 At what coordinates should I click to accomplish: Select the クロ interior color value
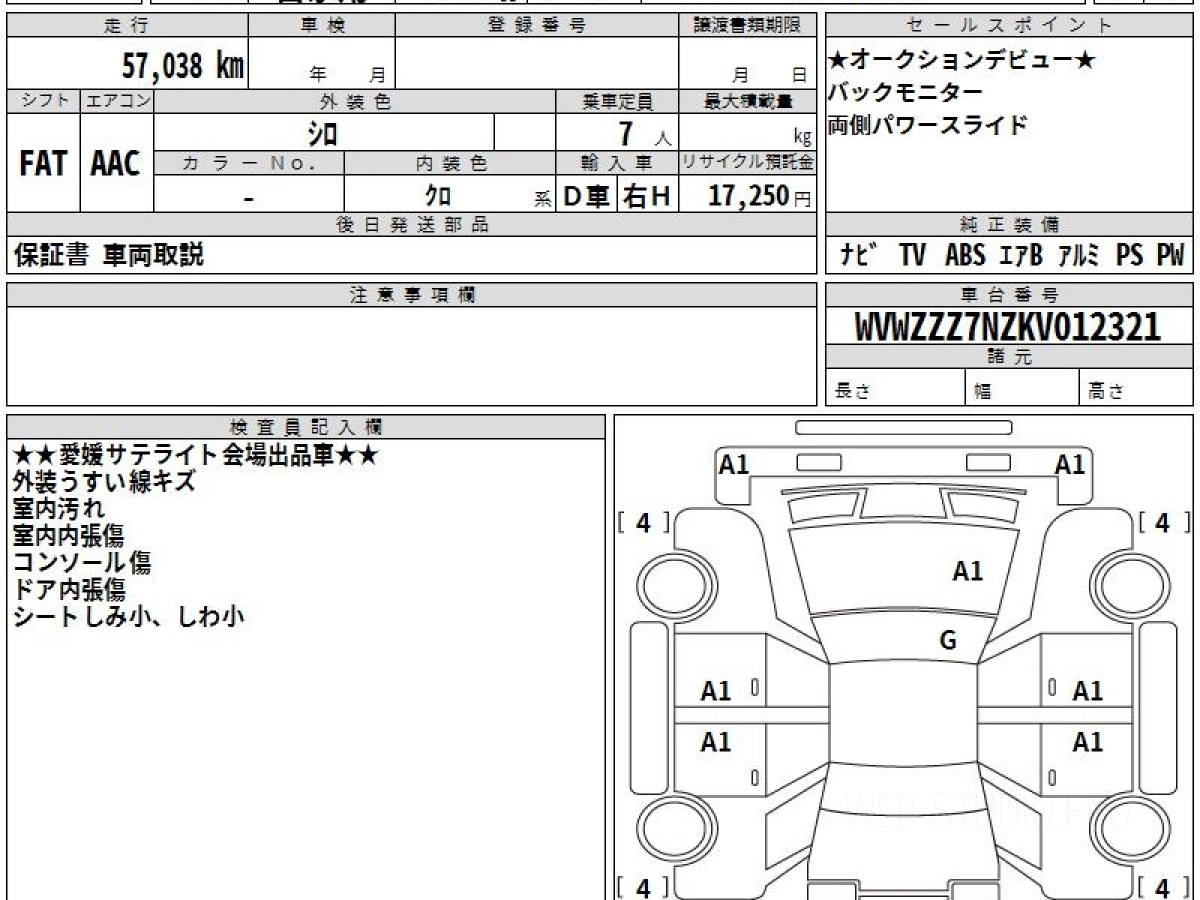point(437,196)
